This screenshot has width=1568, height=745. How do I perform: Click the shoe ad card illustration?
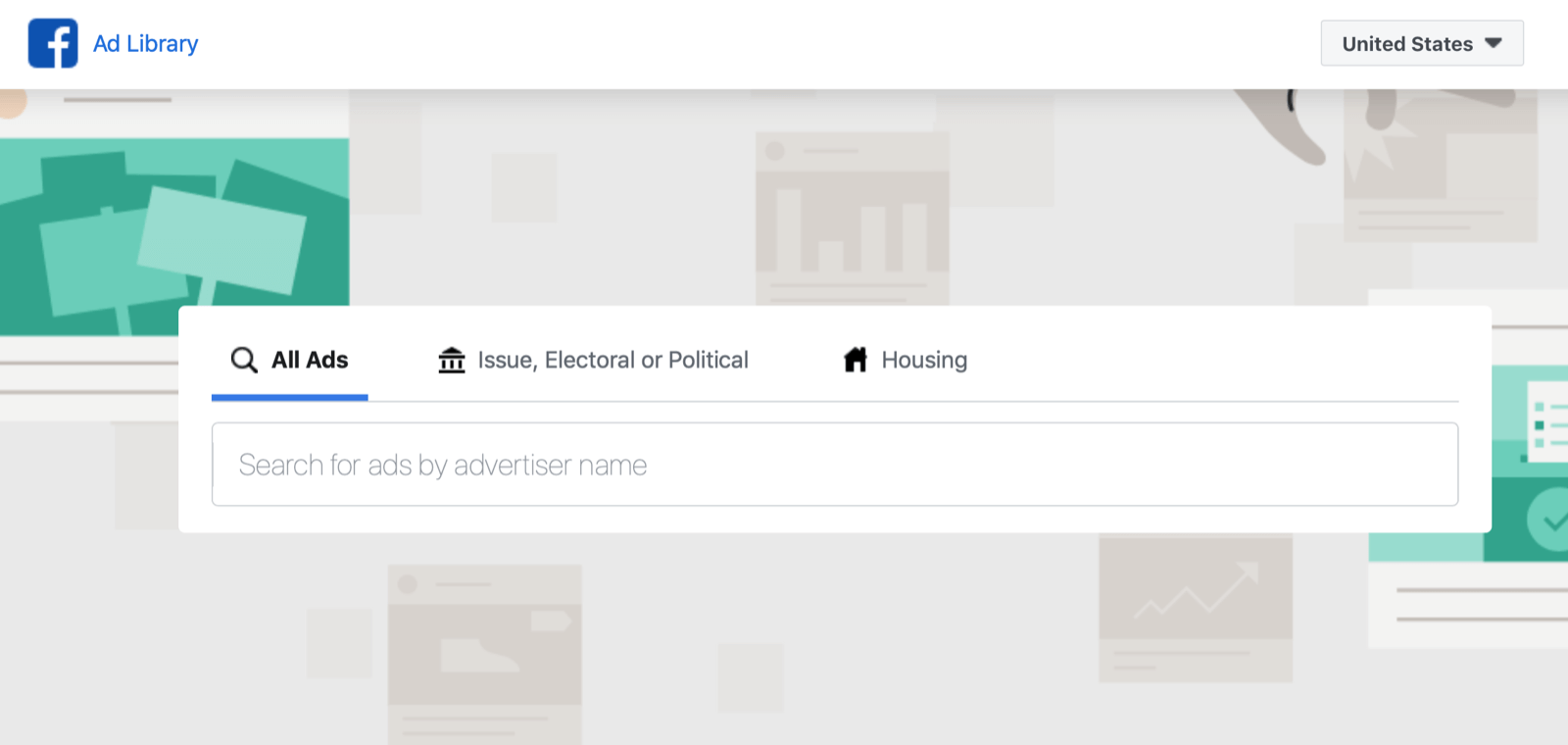point(484,649)
